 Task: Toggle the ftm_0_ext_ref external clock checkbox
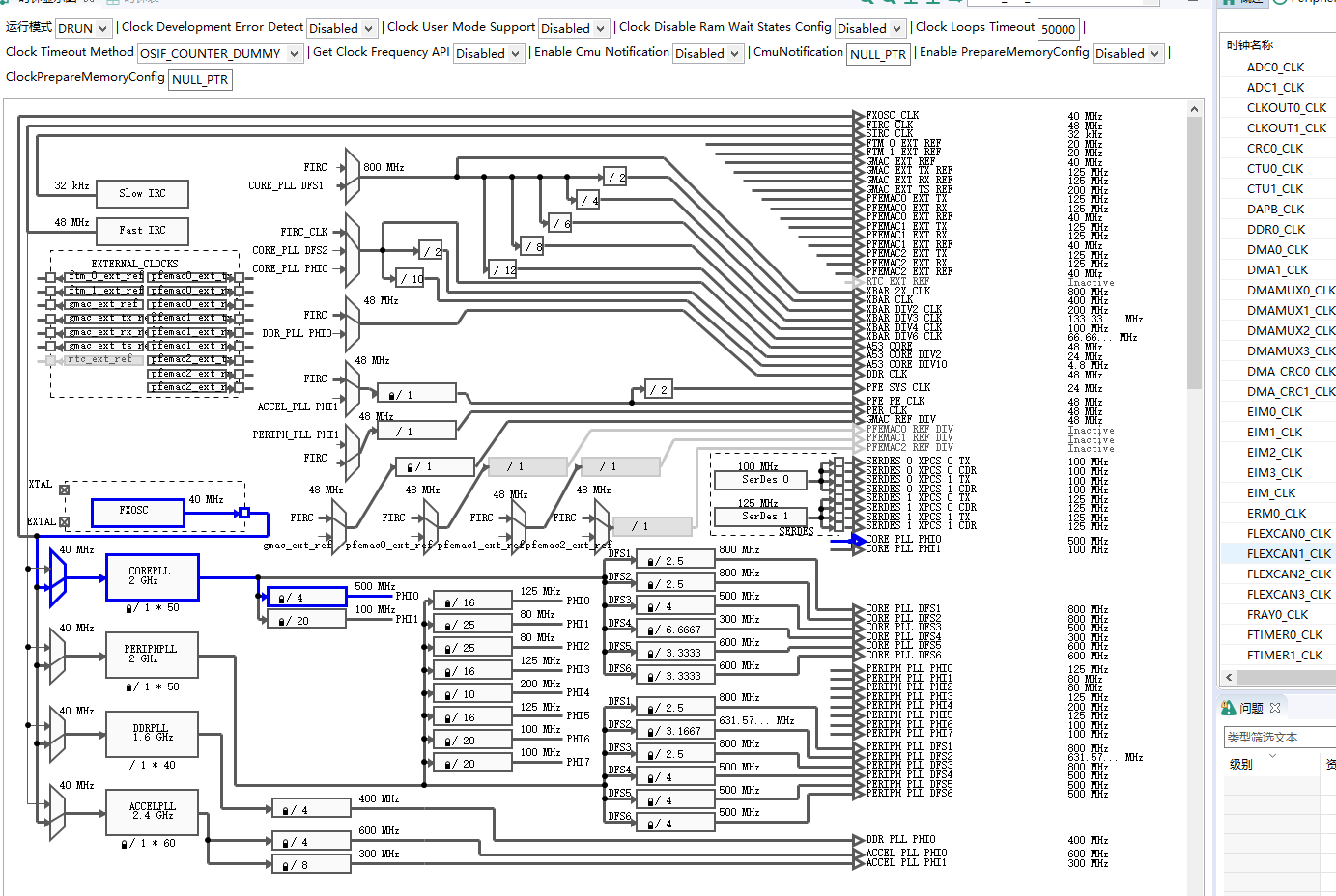tap(50, 277)
